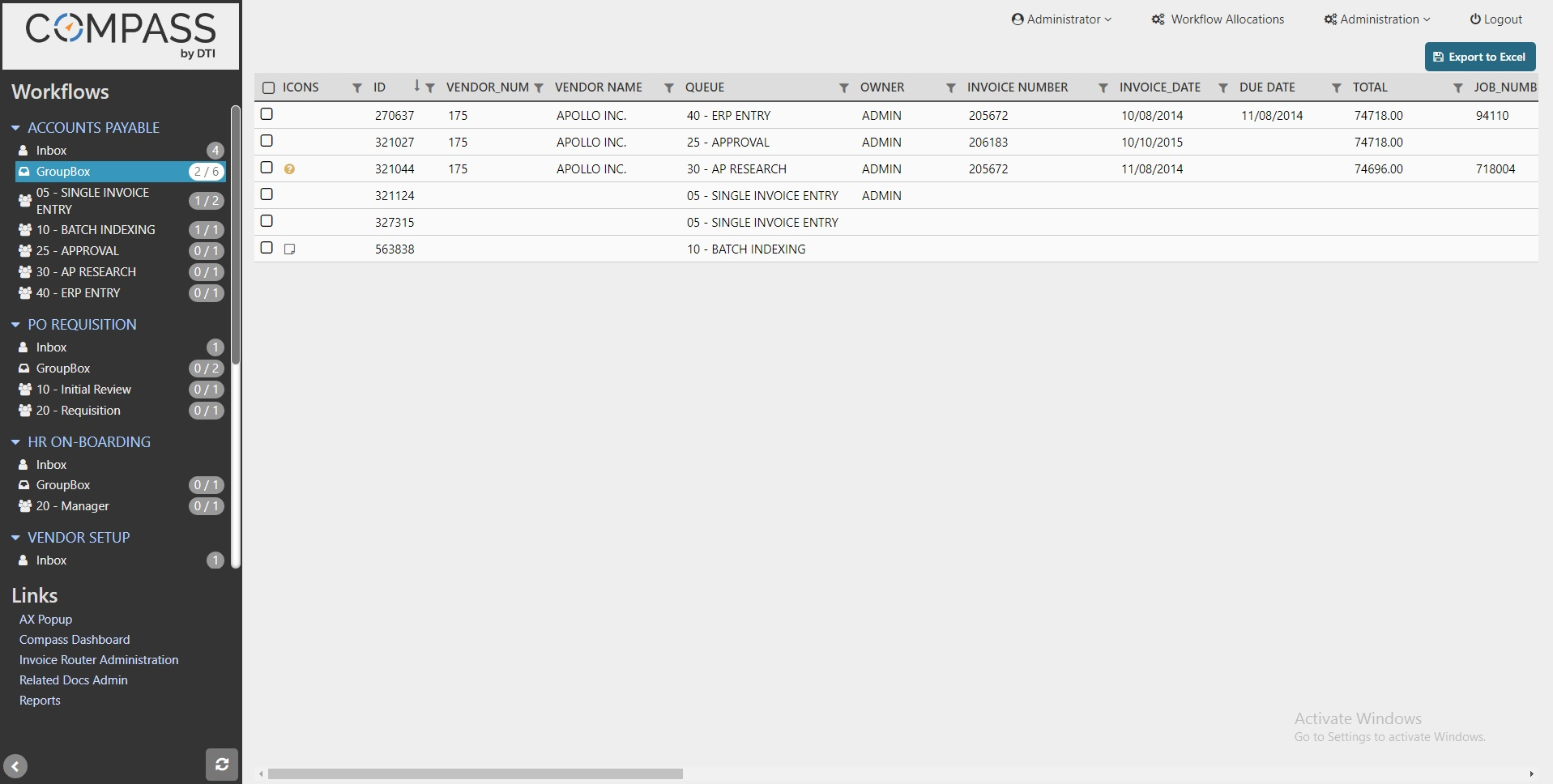Open the Invoice Router Administration link
1553x784 pixels.
(x=99, y=660)
